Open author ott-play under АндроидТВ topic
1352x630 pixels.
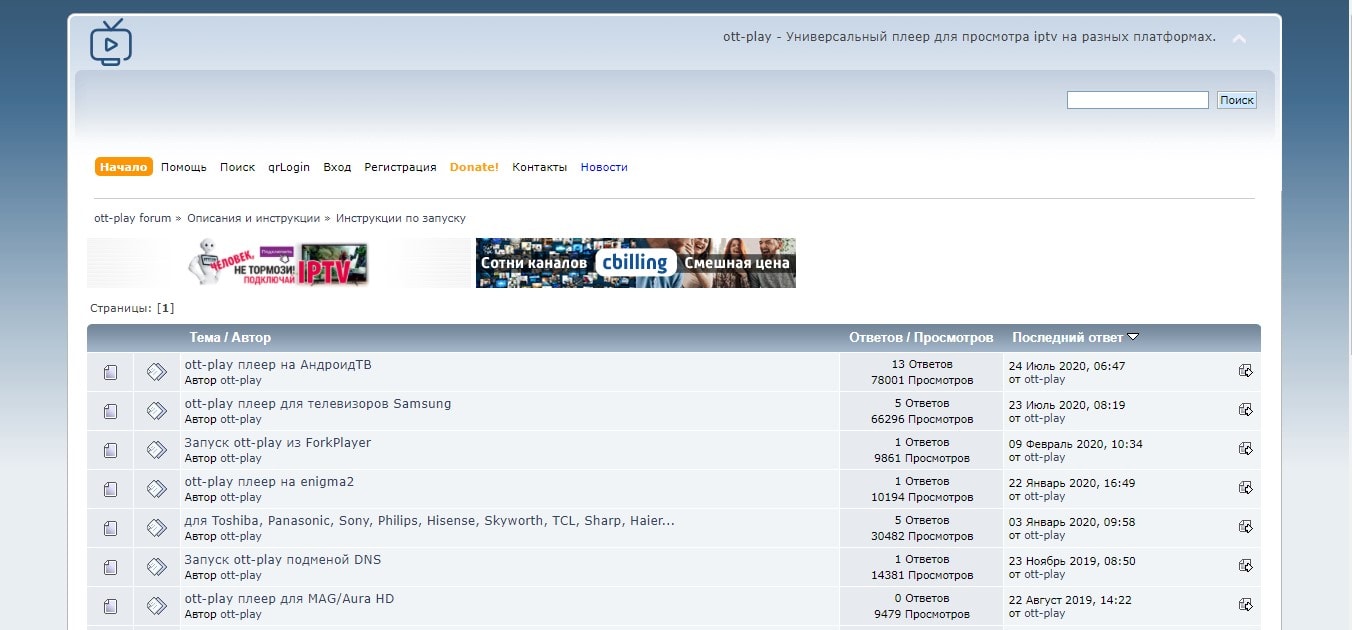pyautogui.click(x=241, y=380)
